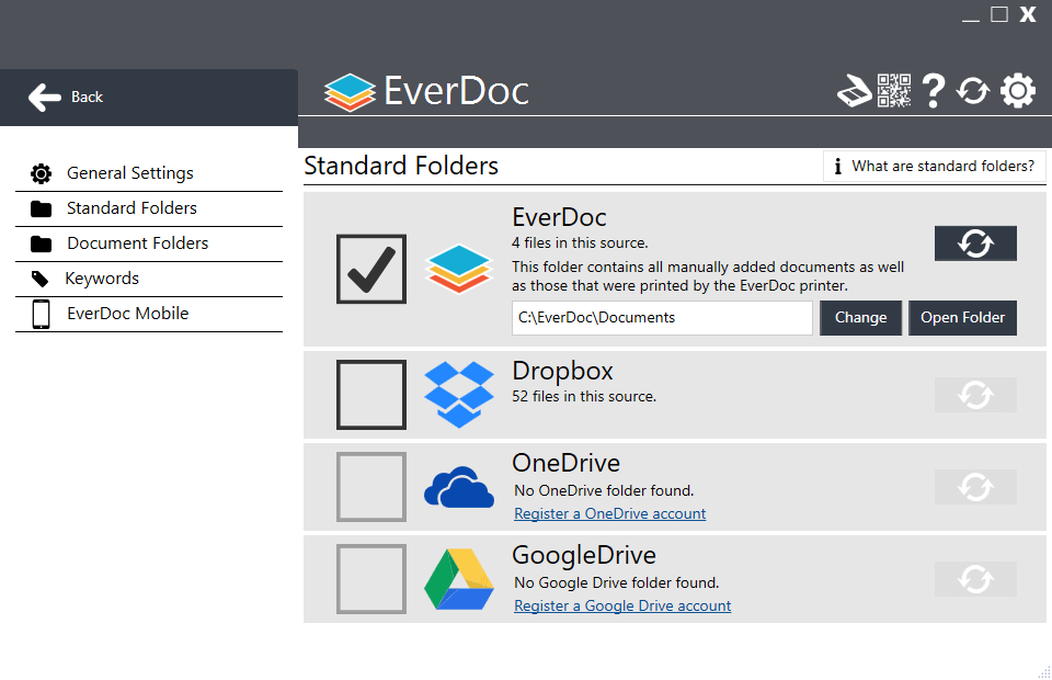This screenshot has width=1052, height=680.
Task: Click the Back arrow icon
Action: coord(45,97)
